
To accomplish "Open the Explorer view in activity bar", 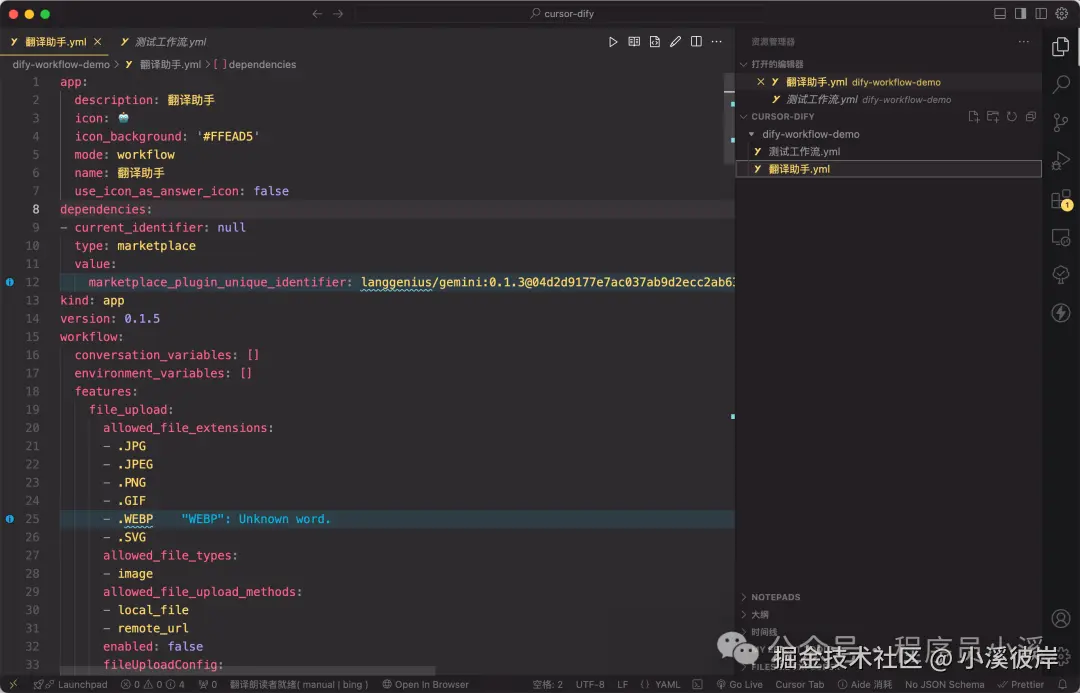I will pyautogui.click(x=1061, y=47).
